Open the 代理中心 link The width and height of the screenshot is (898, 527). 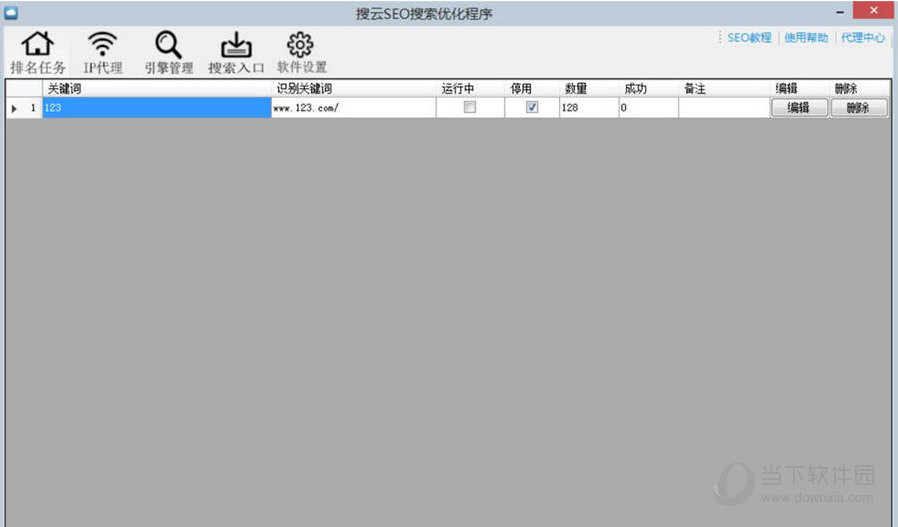tap(862, 38)
